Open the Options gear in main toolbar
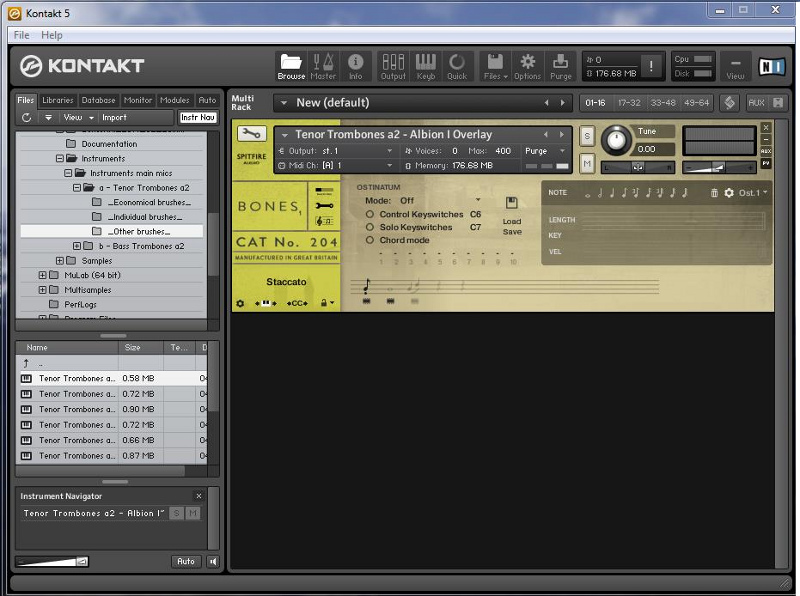Screen dimensions: 800x596 (x=527, y=66)
